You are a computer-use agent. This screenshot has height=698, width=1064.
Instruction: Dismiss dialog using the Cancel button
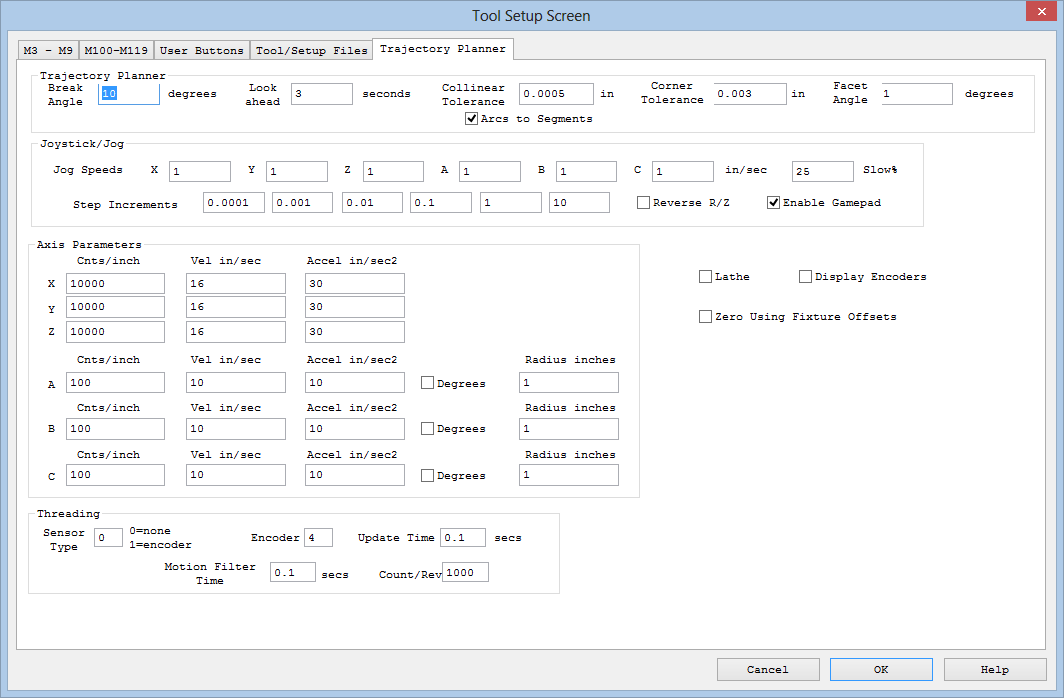[768, 669]
